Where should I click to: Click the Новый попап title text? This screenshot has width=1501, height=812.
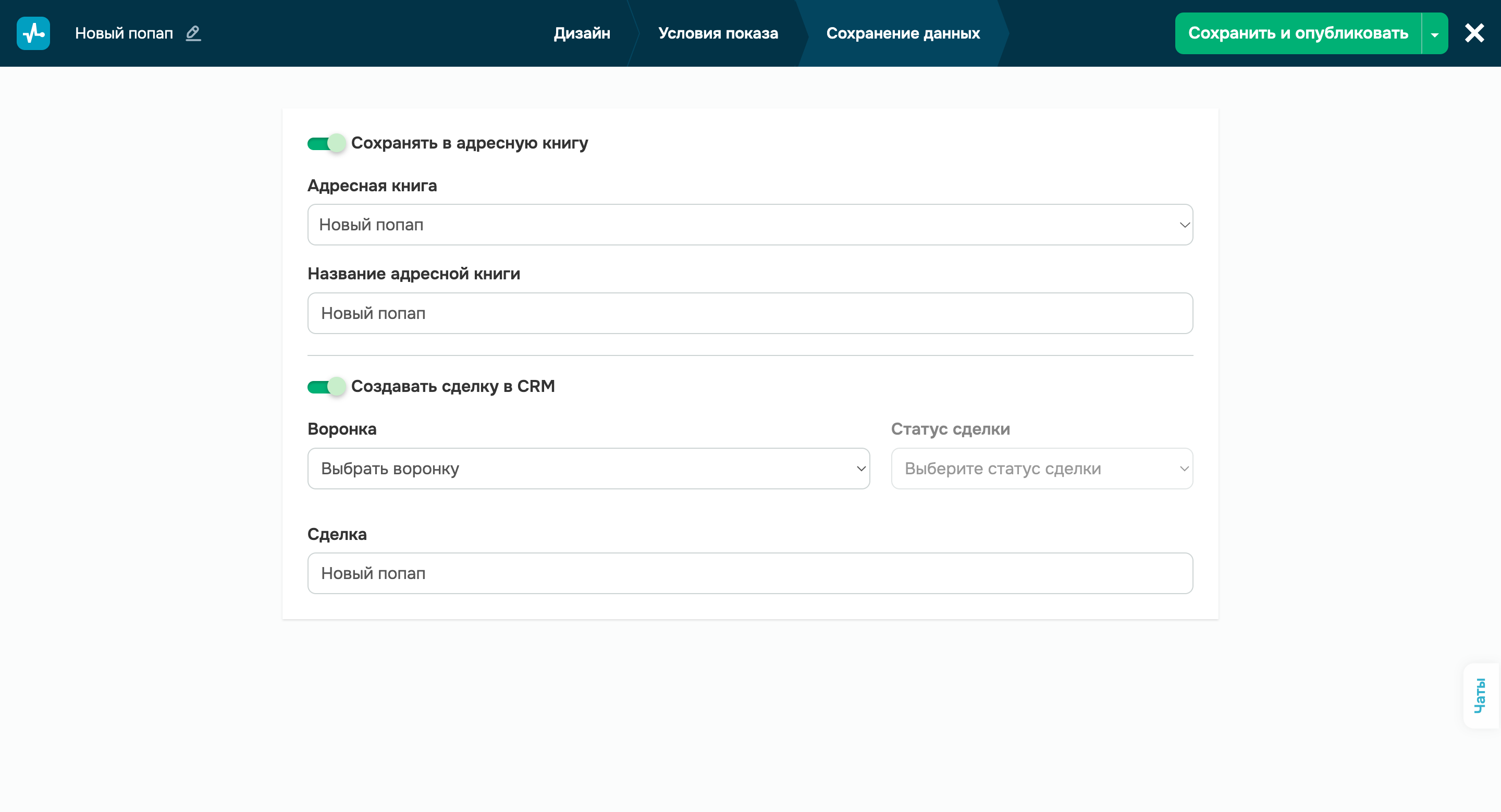[x=124, y=33]
